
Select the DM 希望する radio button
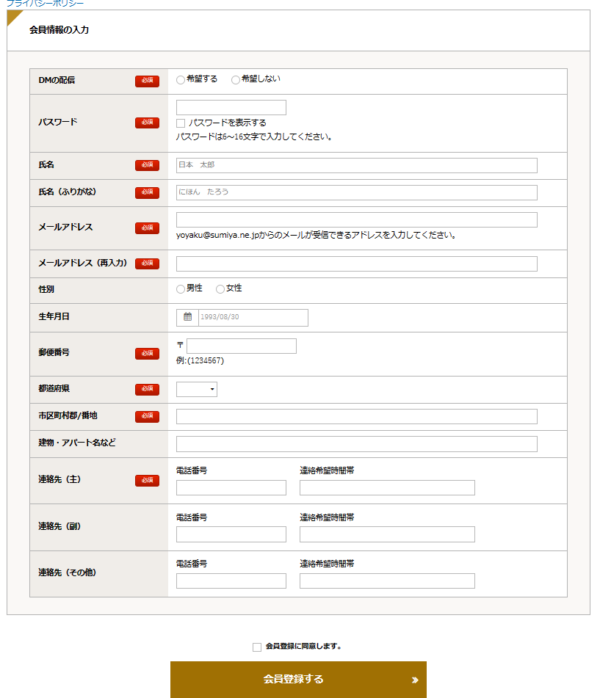(180, 80)
